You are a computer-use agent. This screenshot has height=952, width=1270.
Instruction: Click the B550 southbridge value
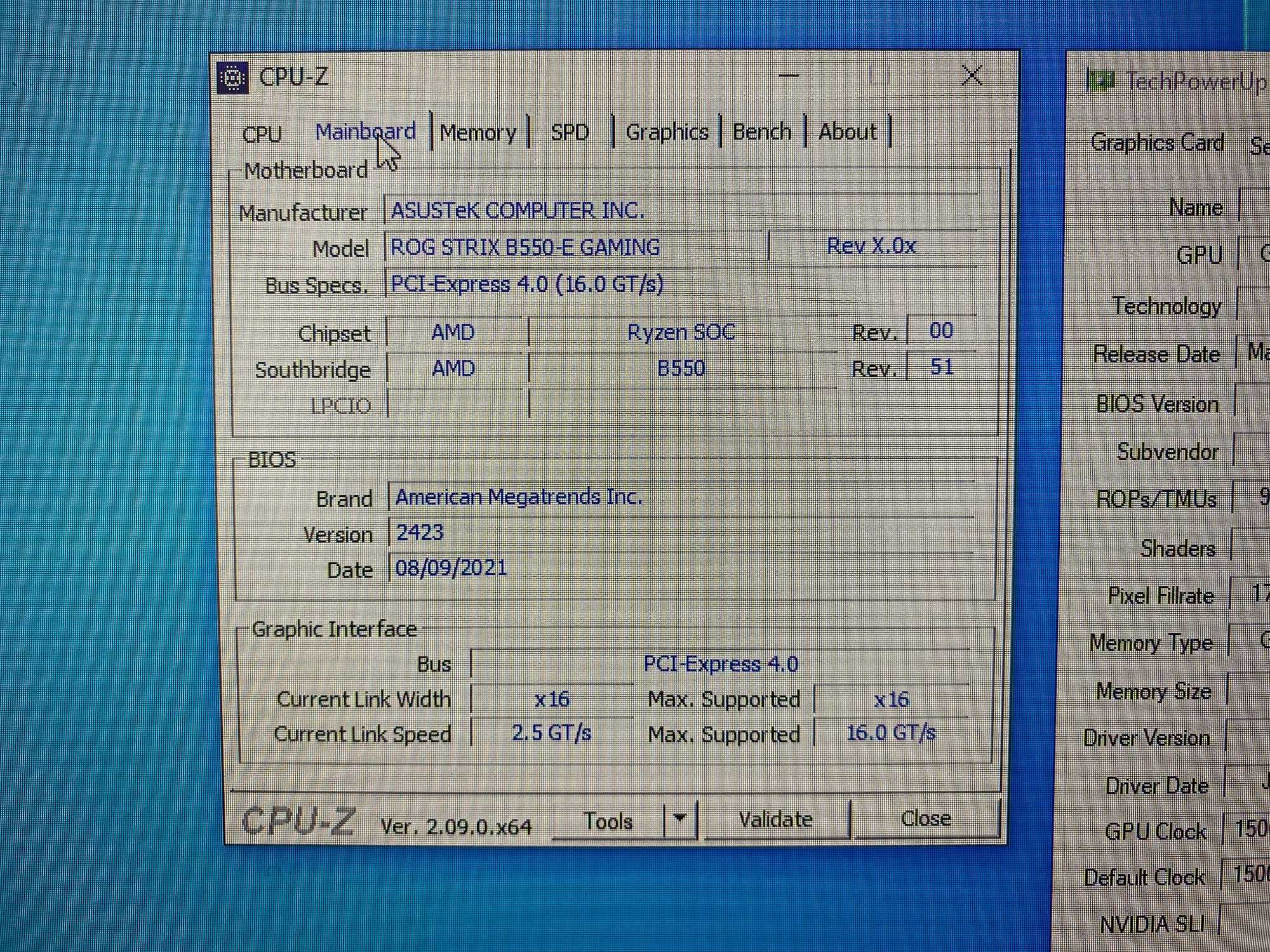point(681,368)
